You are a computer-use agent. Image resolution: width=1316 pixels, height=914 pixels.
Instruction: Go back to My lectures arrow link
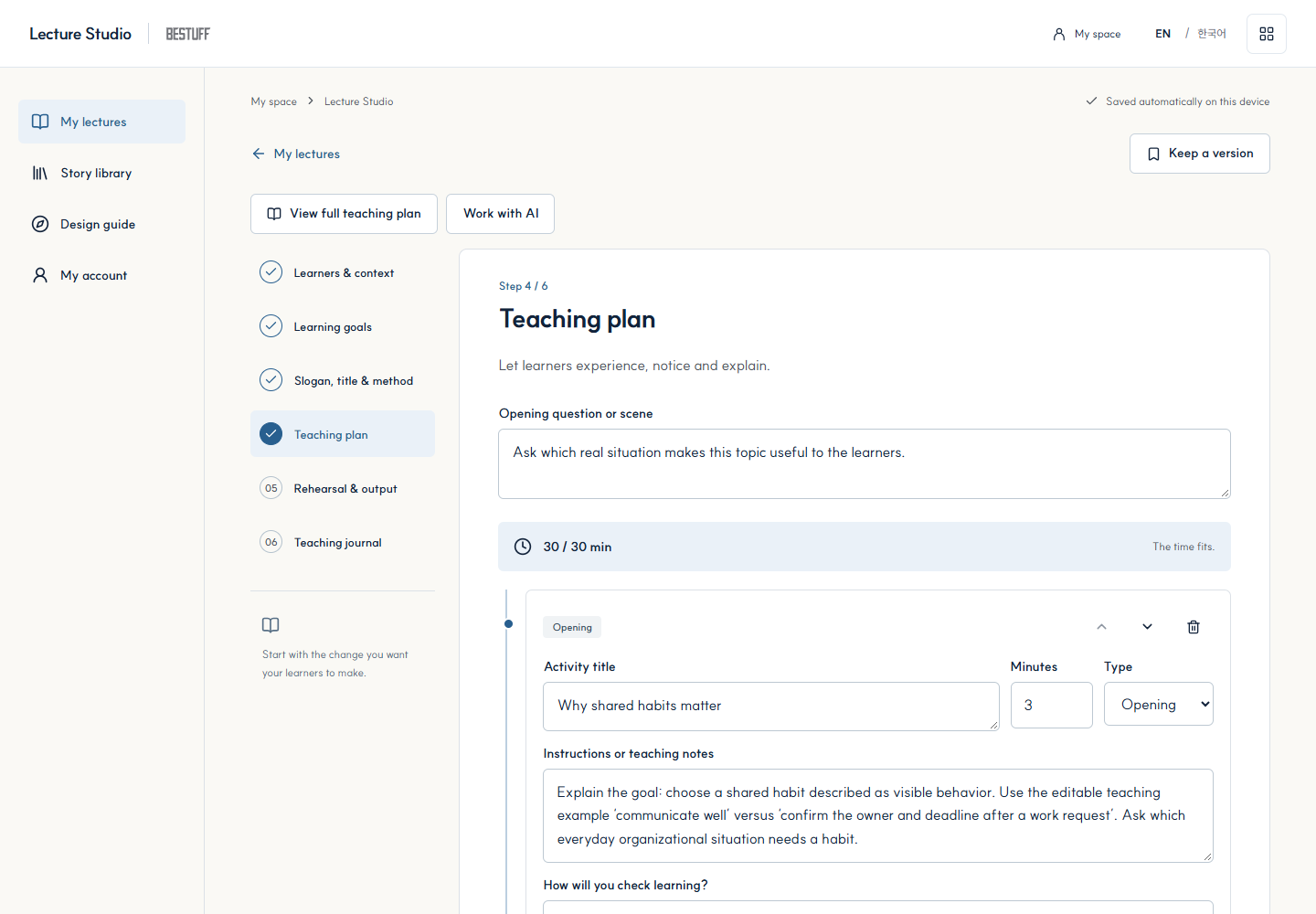tap(295, 154)
